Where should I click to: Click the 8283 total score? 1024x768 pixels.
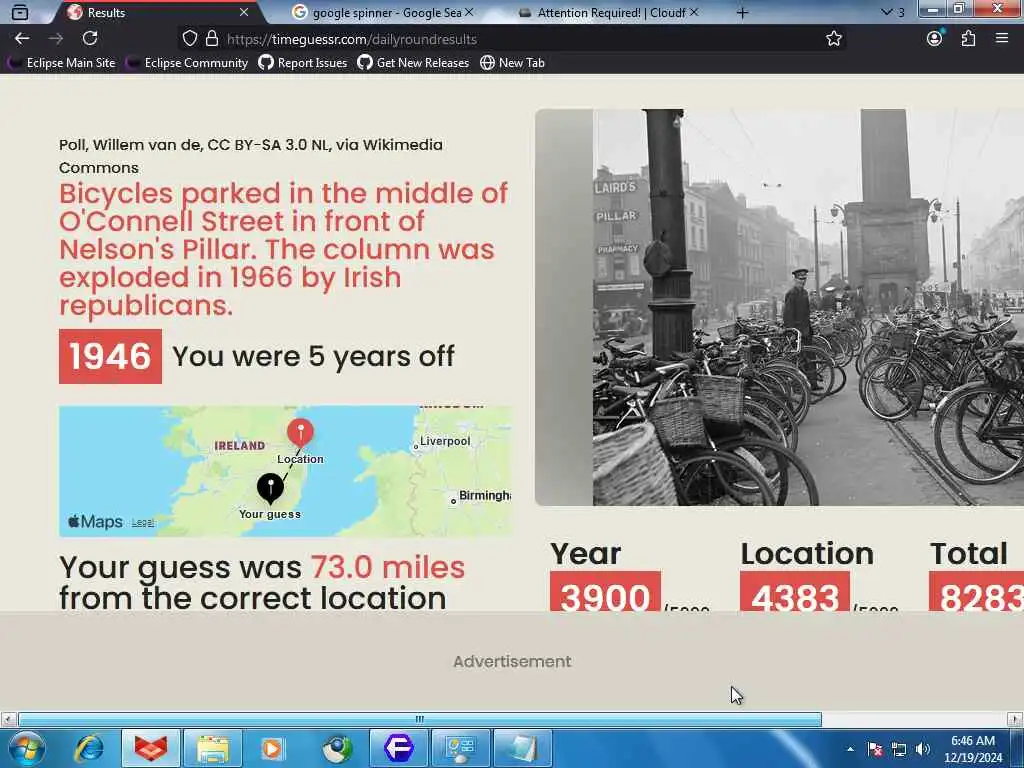(976, 592)
